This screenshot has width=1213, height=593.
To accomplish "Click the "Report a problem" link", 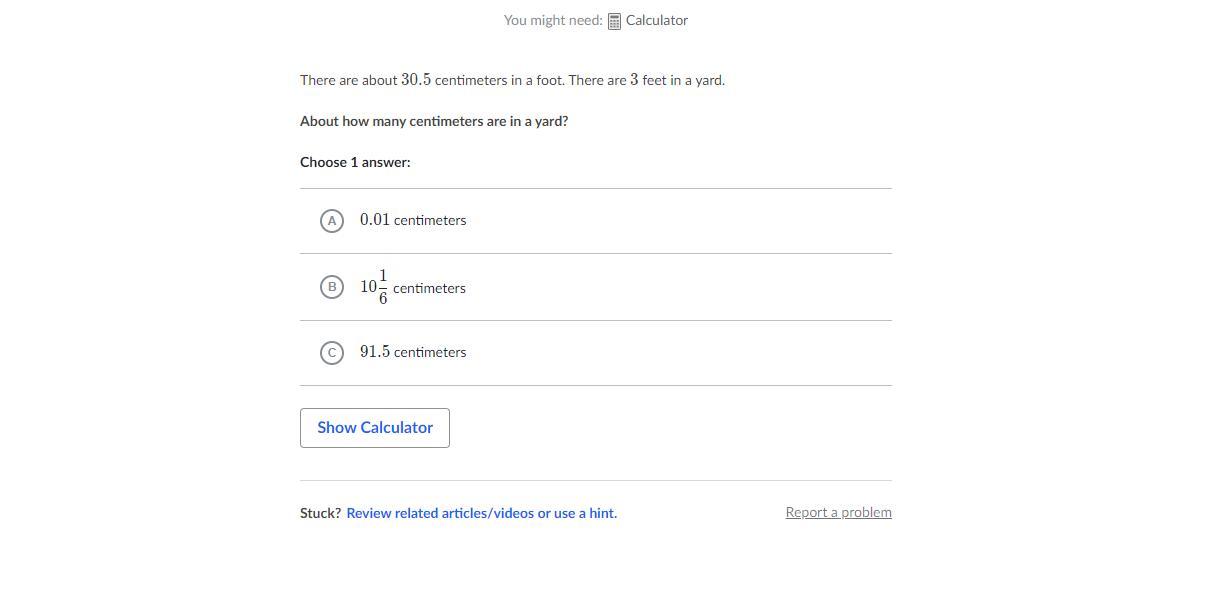I will point(838,512).
